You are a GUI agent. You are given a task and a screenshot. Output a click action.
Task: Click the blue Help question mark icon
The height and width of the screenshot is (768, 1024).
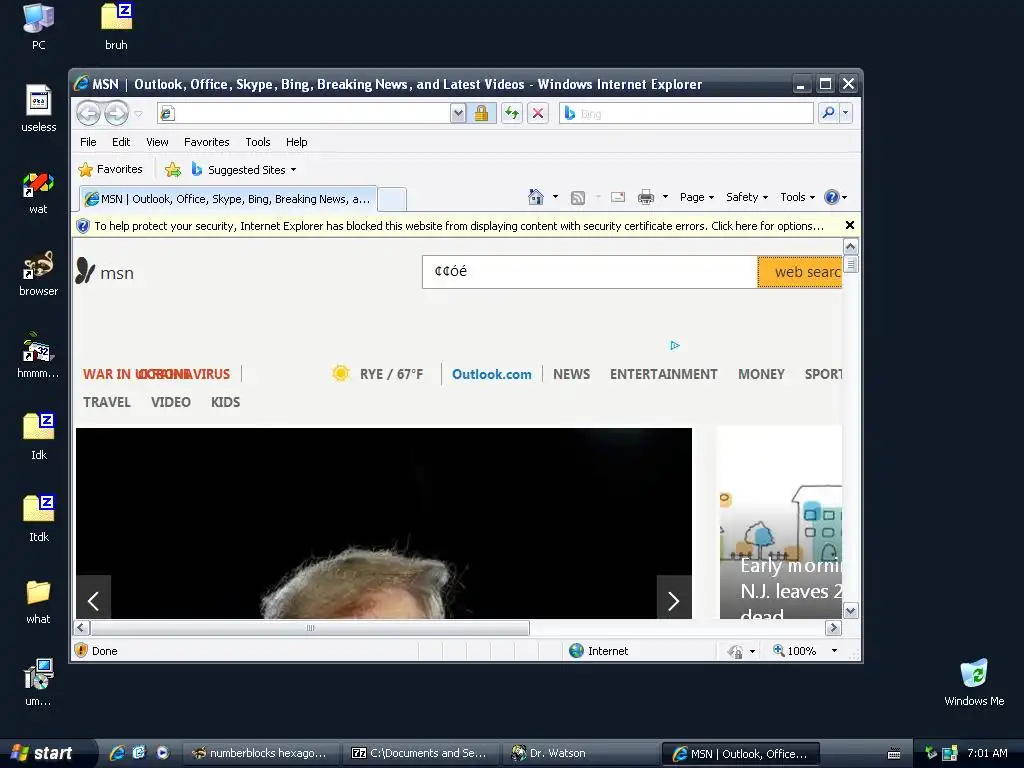pos(831,197)
